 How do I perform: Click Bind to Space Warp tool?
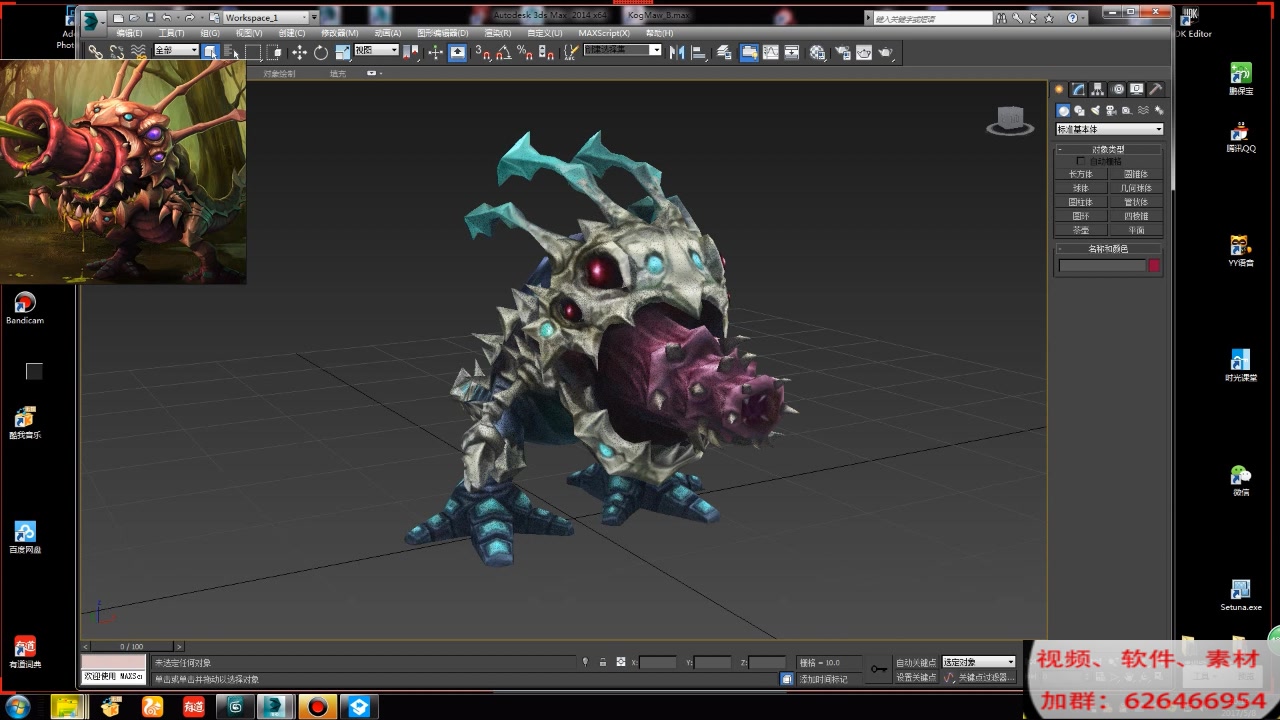139,52
